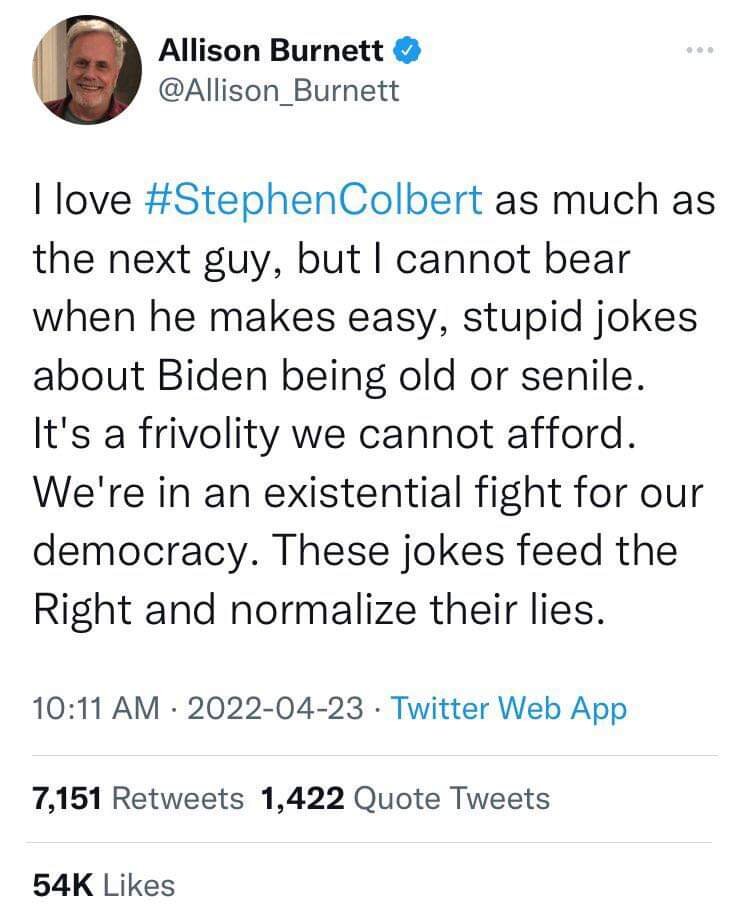Click the tweet's opening words "I love"
The width and height of the screenshot is (750, 906).
[x=83, y=199]
